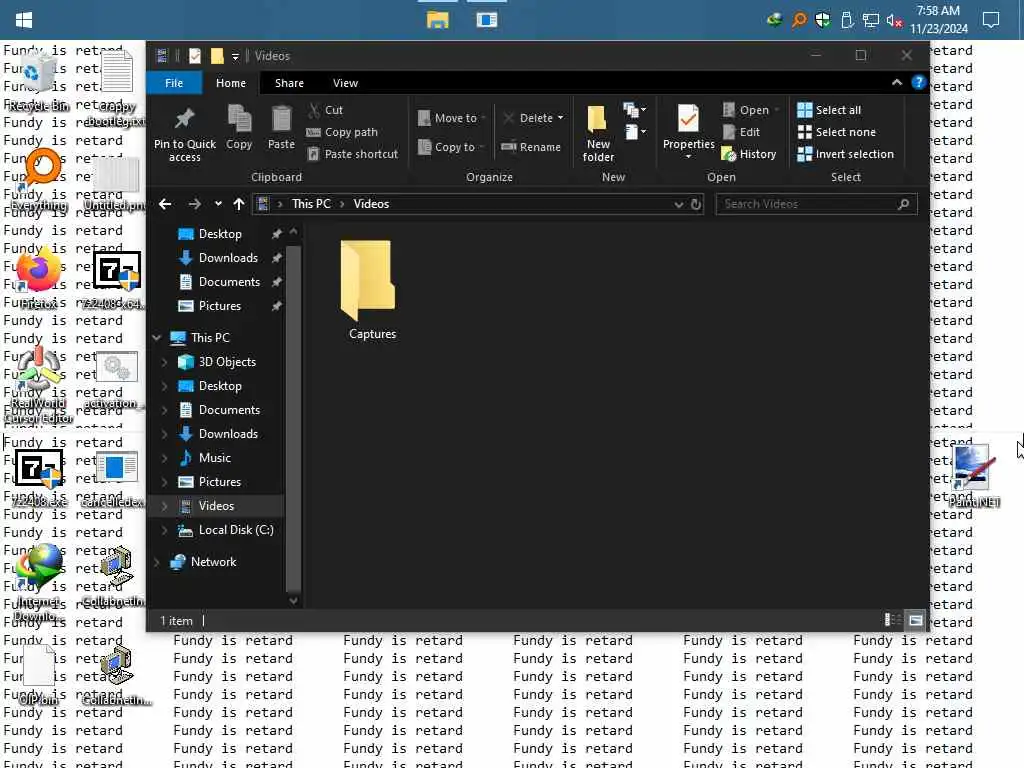The height and width of the screenshot is (768, 1024).
Task: Open the Delete dropdown arrow
Action: (x=560, y=118)
